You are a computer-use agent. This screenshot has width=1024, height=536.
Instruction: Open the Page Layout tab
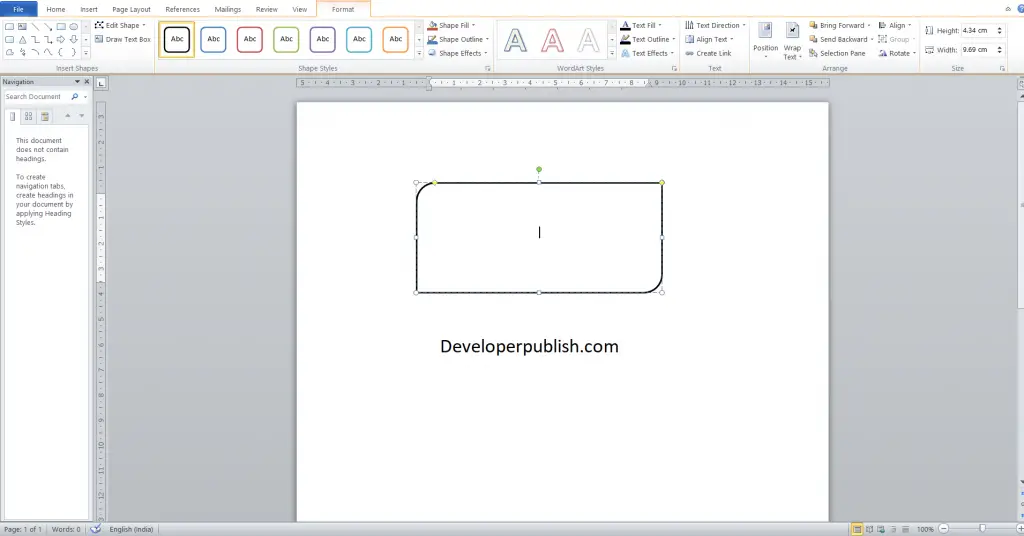131,9
